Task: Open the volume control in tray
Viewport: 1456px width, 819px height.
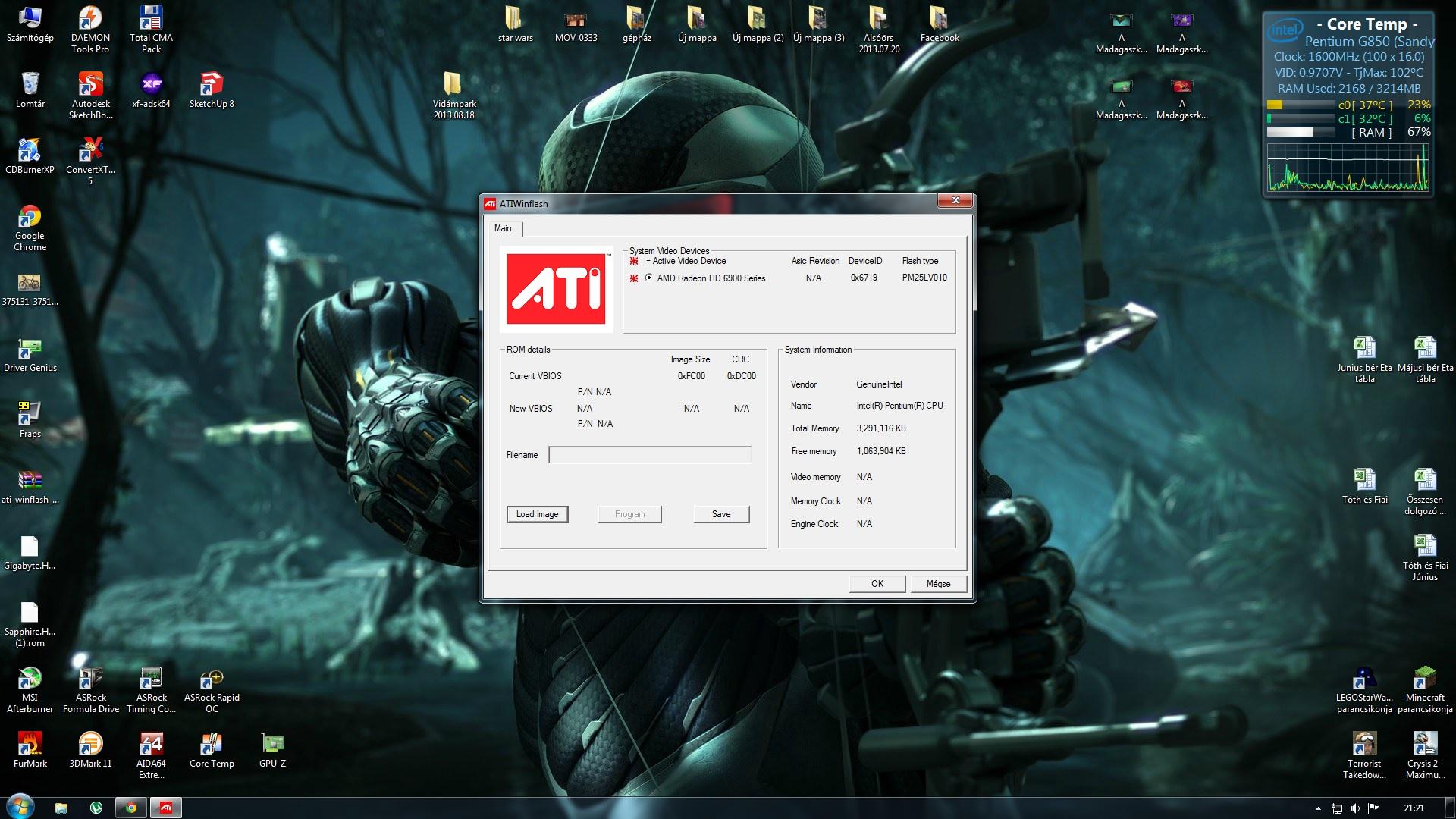Action: point(1355,808)
